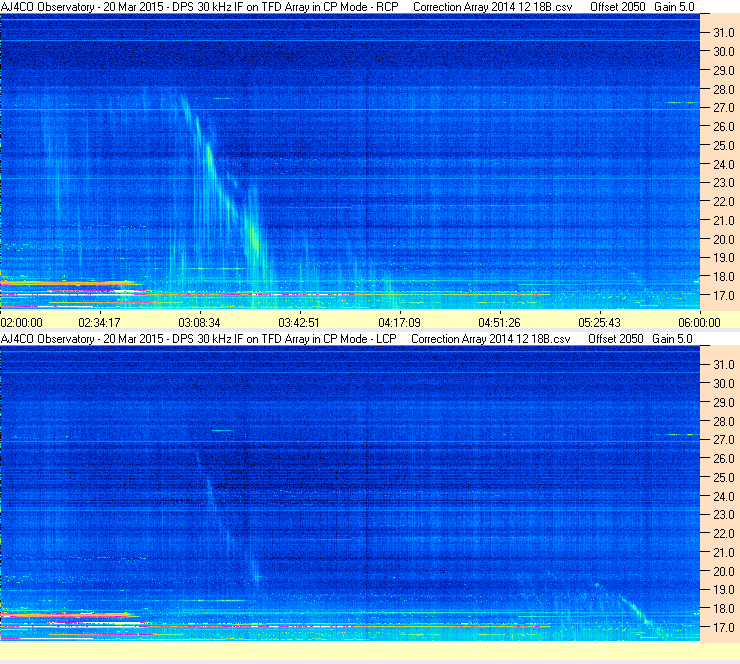Click the 30.0 frequency label on LCP chart
This screenshot has height=664, width=740.
[x=724, y=384]
